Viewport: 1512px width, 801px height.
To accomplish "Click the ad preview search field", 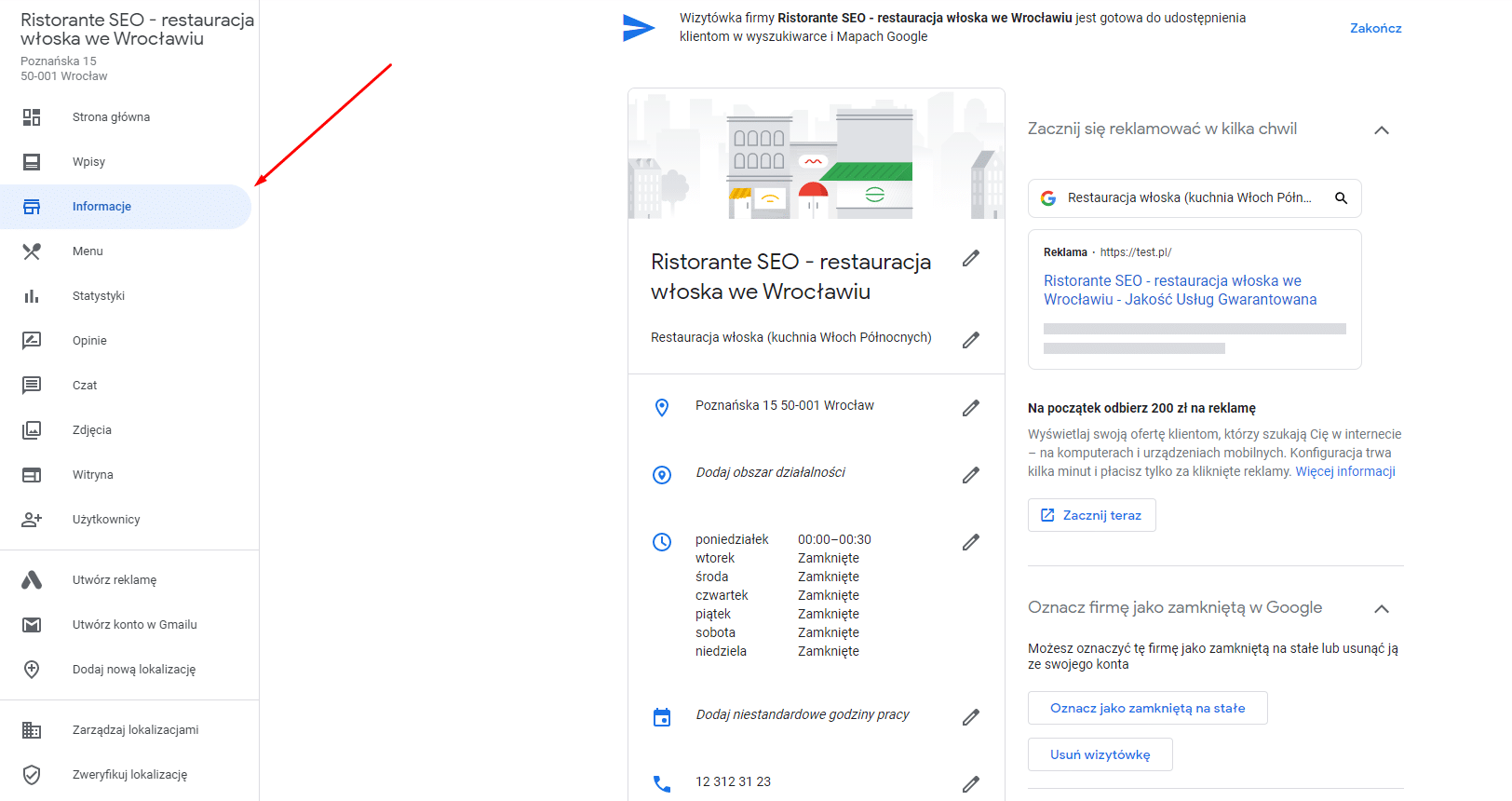I will click(1195, 198).
